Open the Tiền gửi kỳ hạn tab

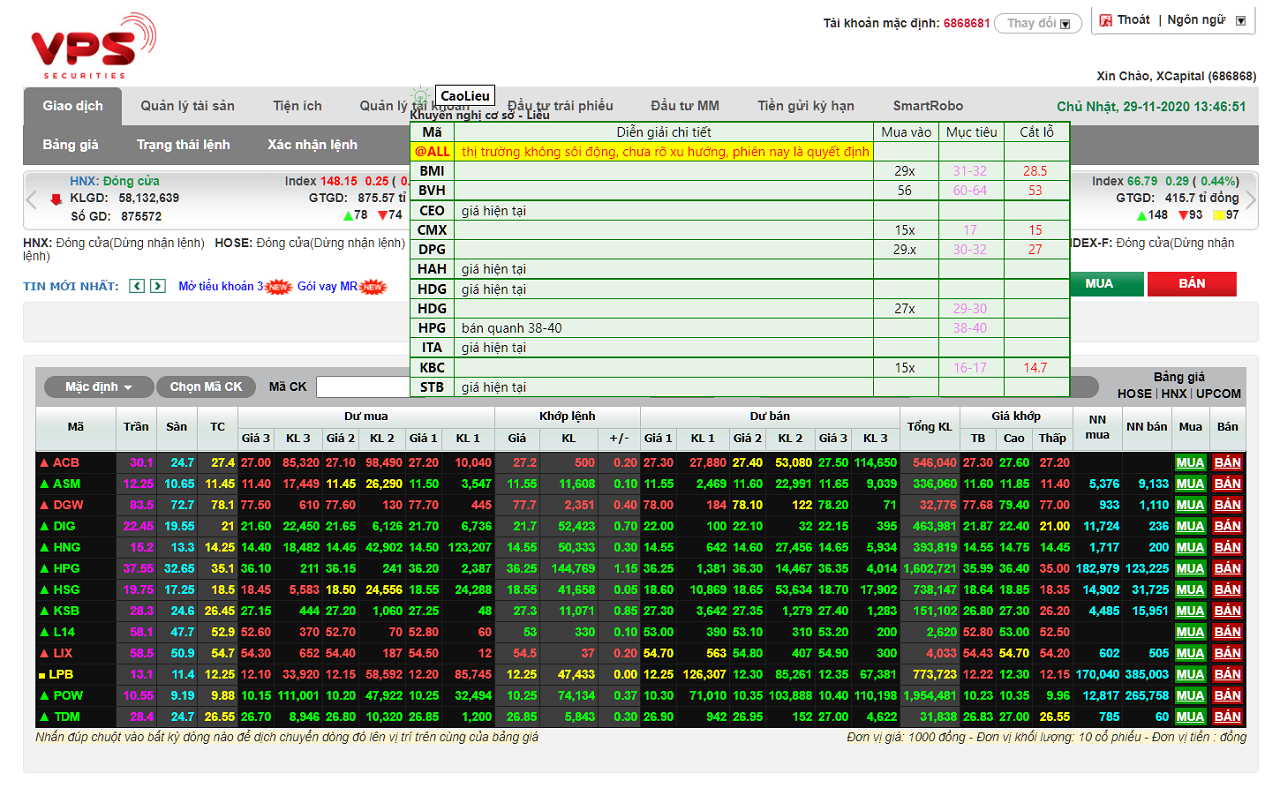(806, 106)
